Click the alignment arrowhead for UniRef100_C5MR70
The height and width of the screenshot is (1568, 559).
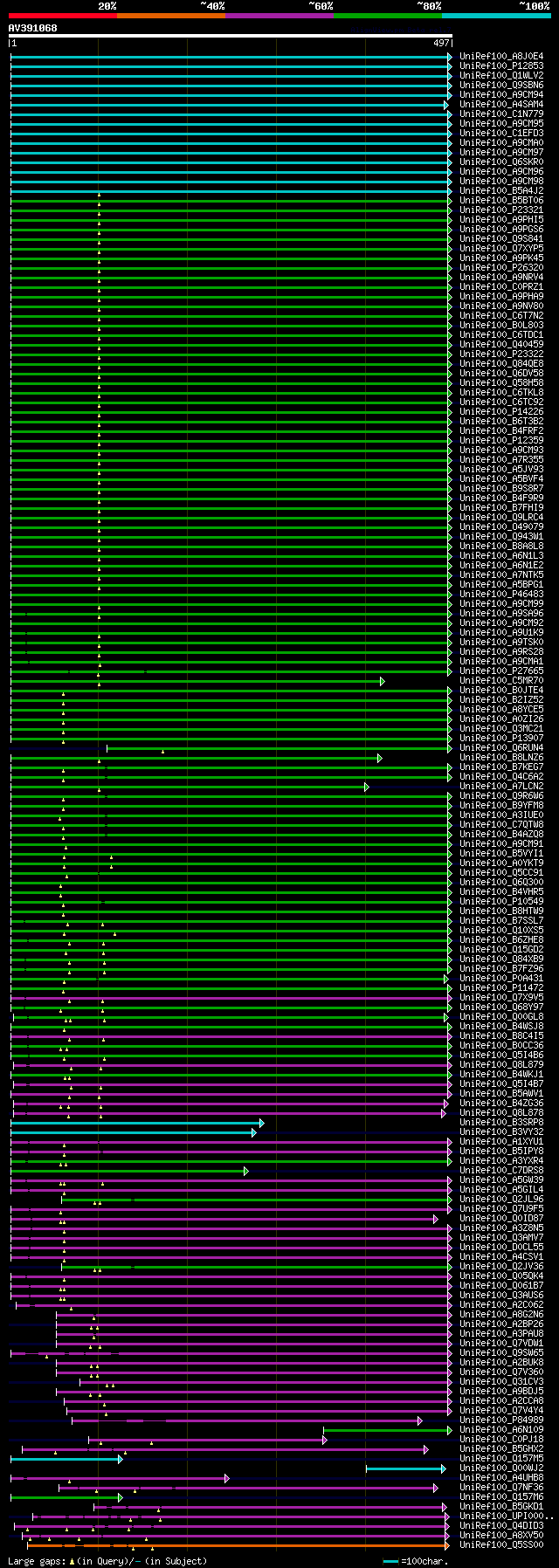pyautogui.click(x=382, y=681)
